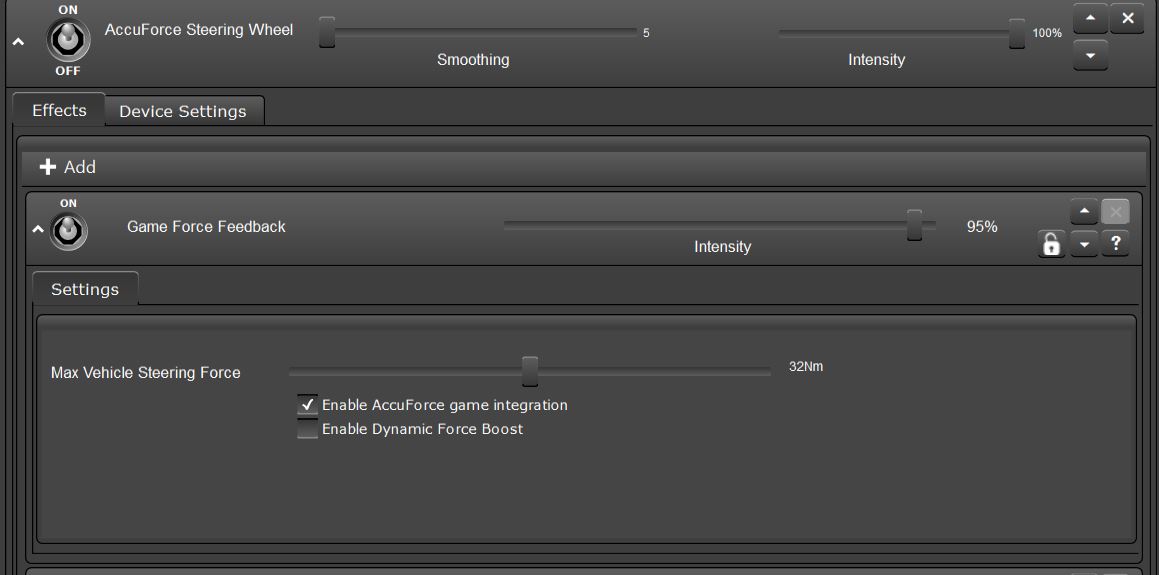
Task: Select the Effects tab
Action: pyautogui.click(x=59, y=110)
